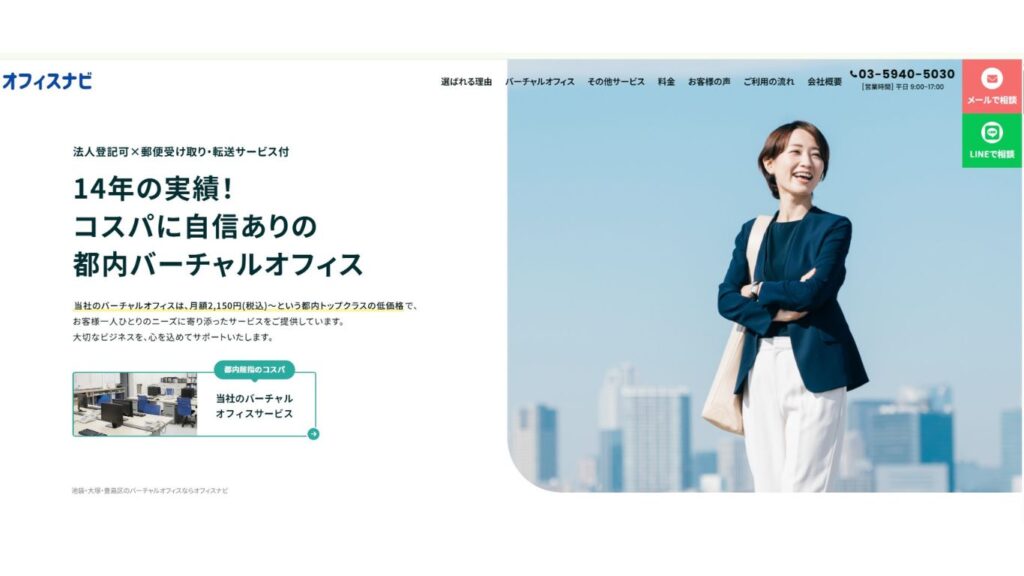
Task: Click メールで相談 red button
Action: click(991, 86)
